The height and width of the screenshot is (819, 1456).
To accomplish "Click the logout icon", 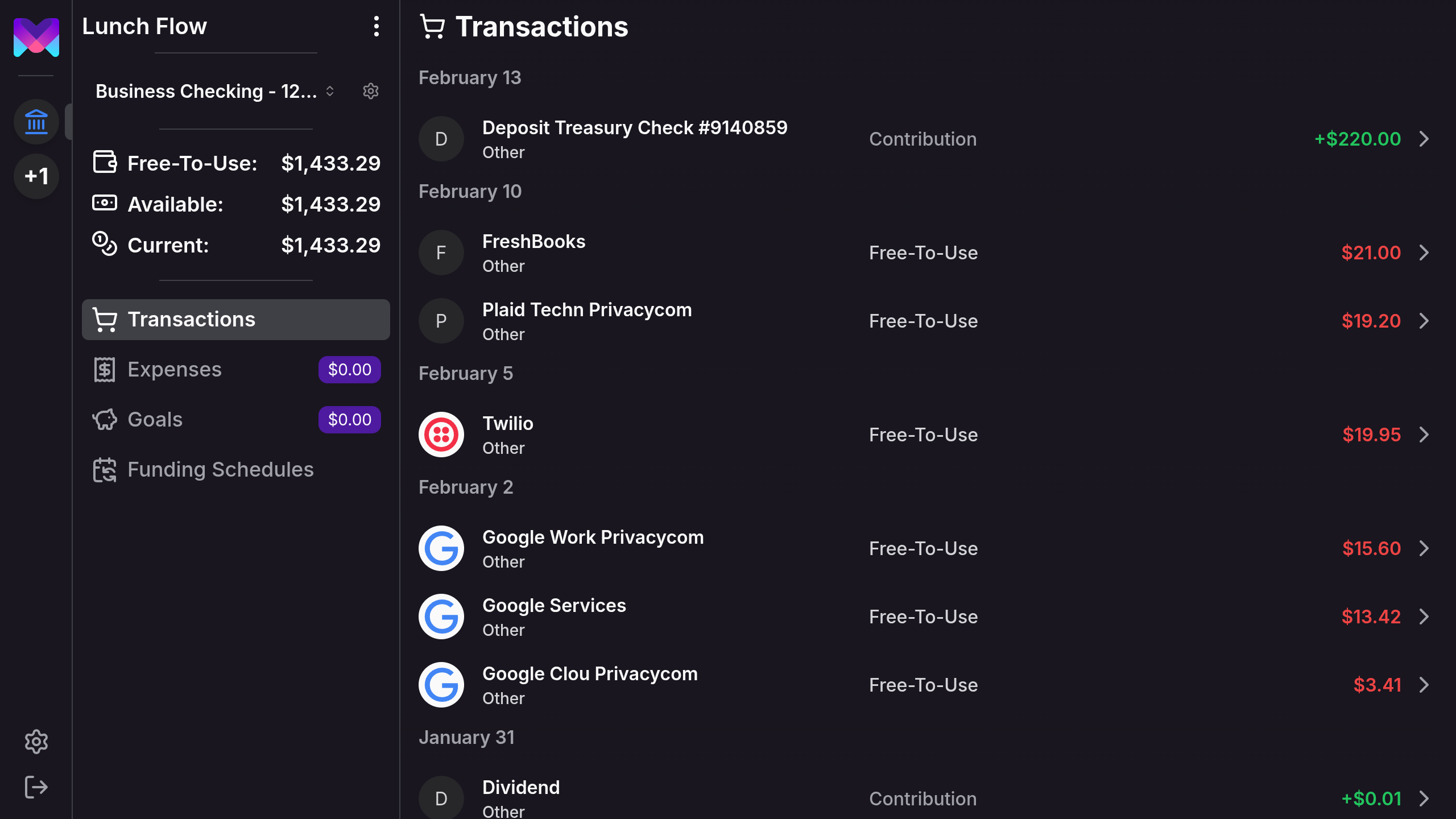I will pos(36,787).
